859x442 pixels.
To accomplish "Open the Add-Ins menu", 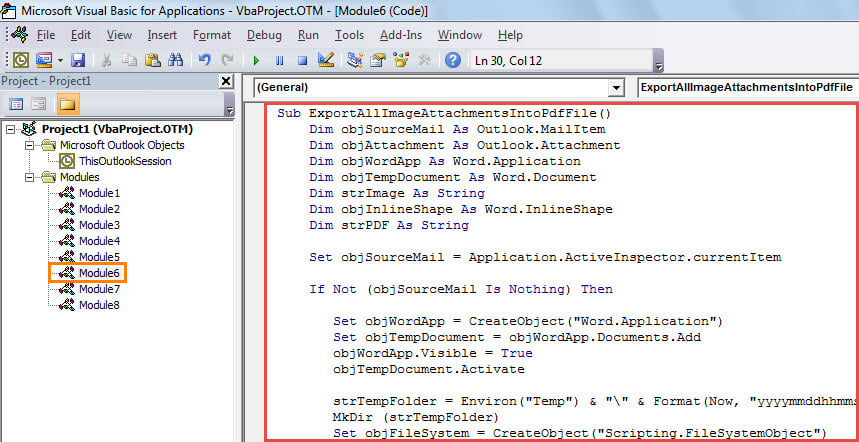I will pyautogui.click(x=399, y=35).
